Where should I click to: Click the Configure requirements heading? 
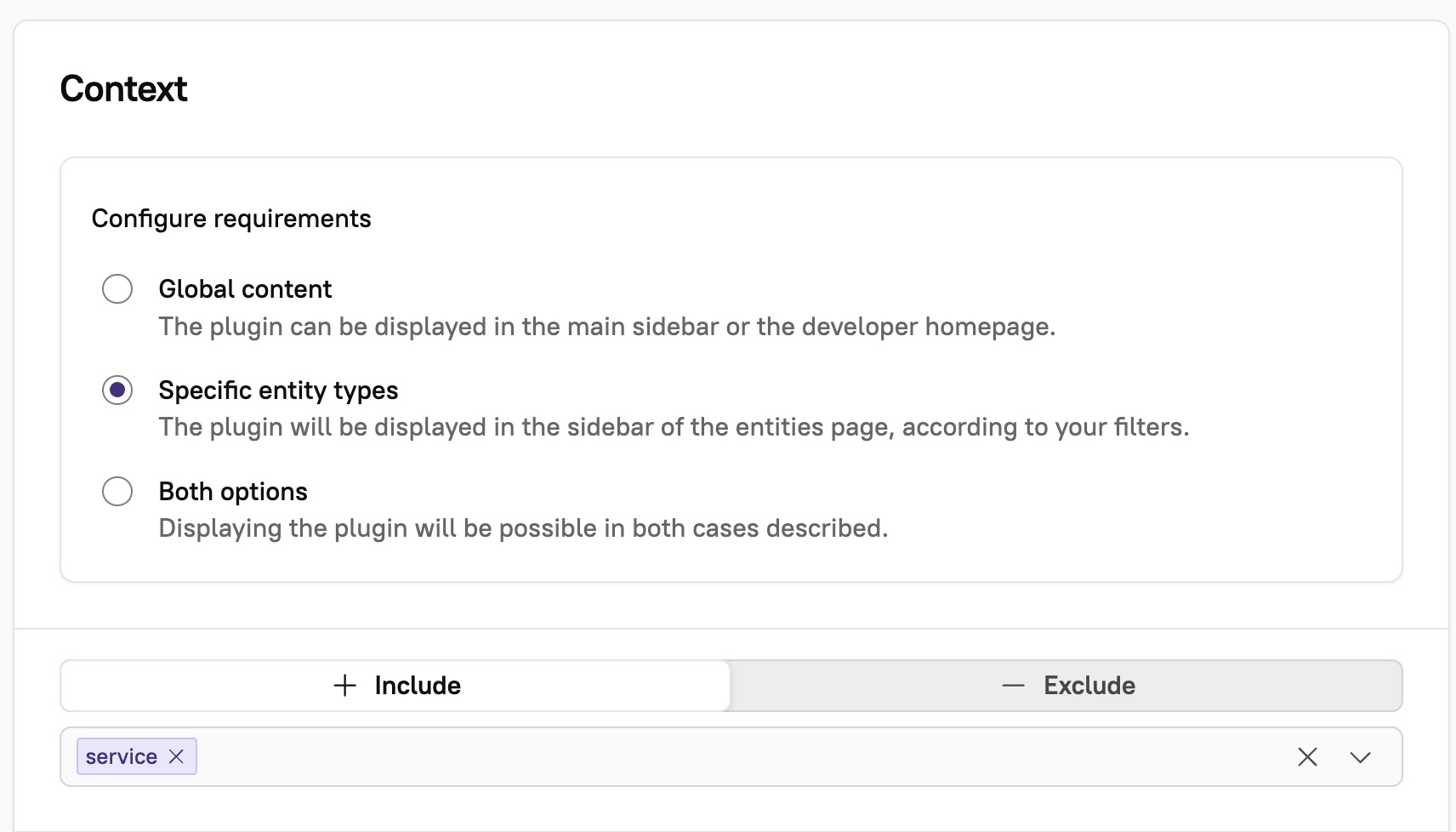pos(231,219)
